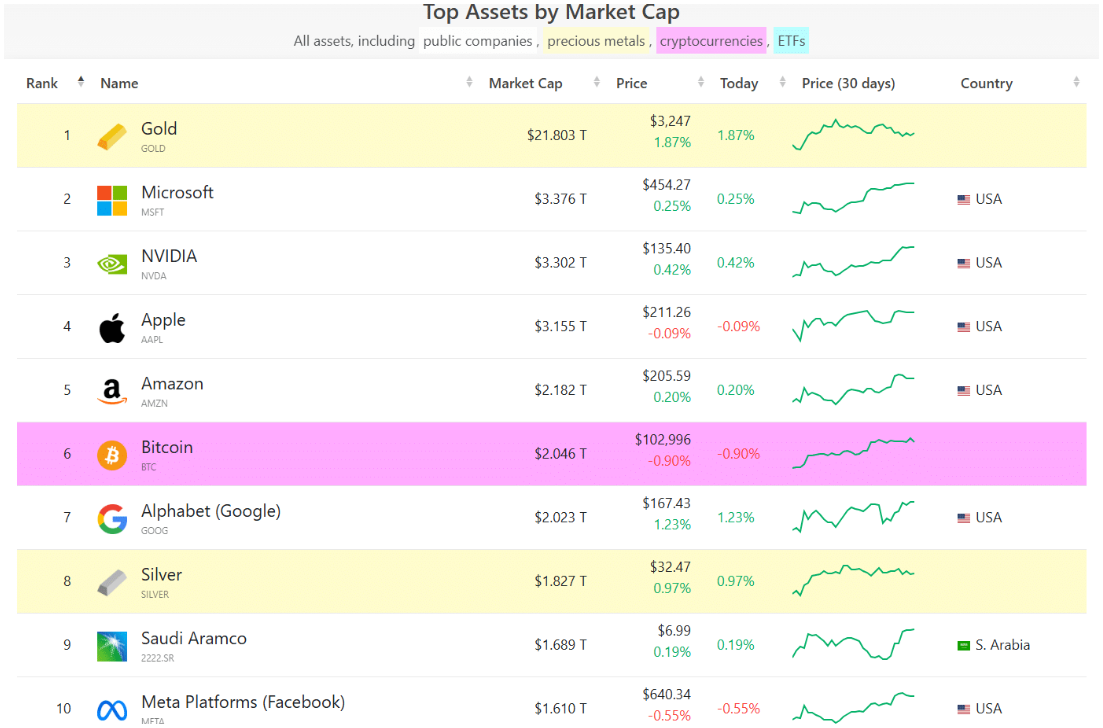Click the Gold bar icon
This screenshot has height=728, width=1103.
coord(112,136)
